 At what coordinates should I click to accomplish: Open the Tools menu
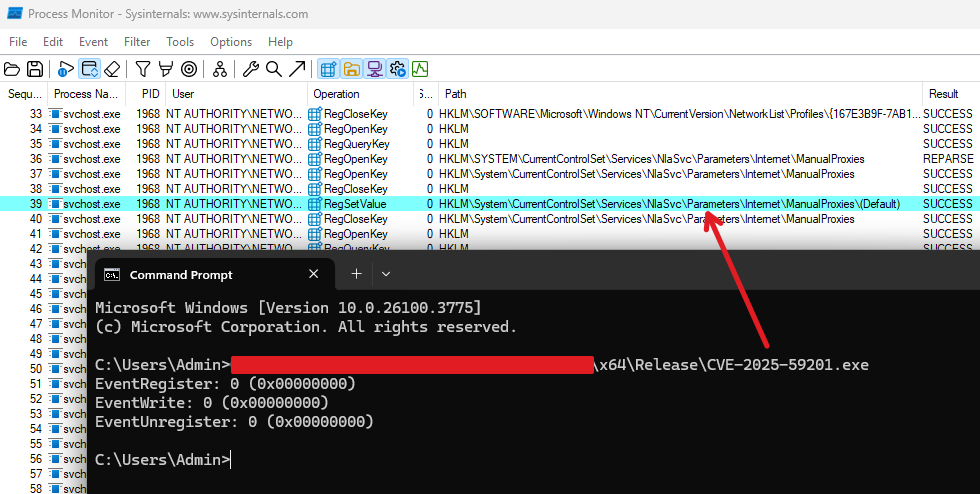(180, 42)
